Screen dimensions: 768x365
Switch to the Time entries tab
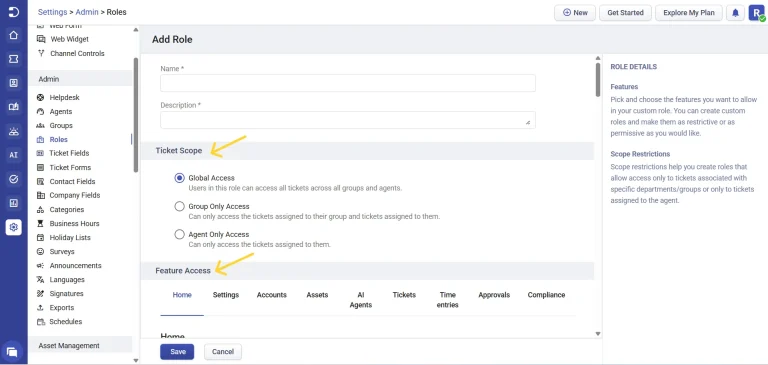point(448,300)
